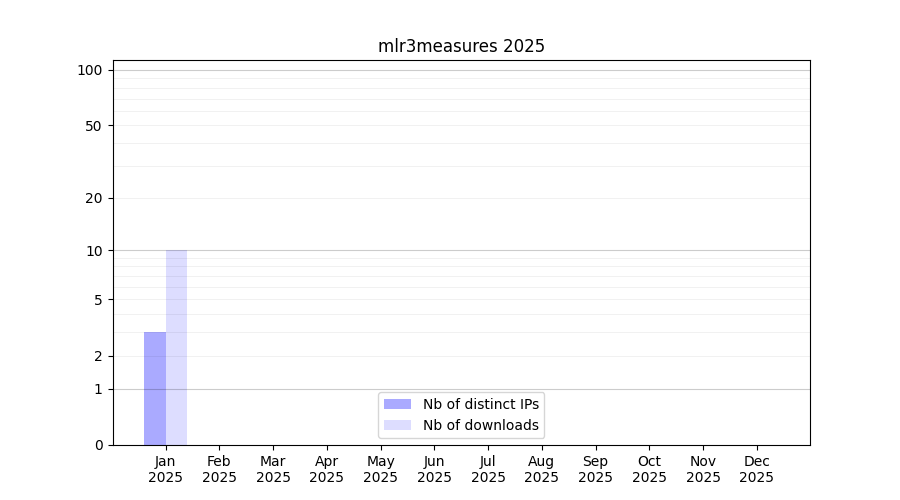Click the Aug 2025 x-axis label

coord(542,469)
